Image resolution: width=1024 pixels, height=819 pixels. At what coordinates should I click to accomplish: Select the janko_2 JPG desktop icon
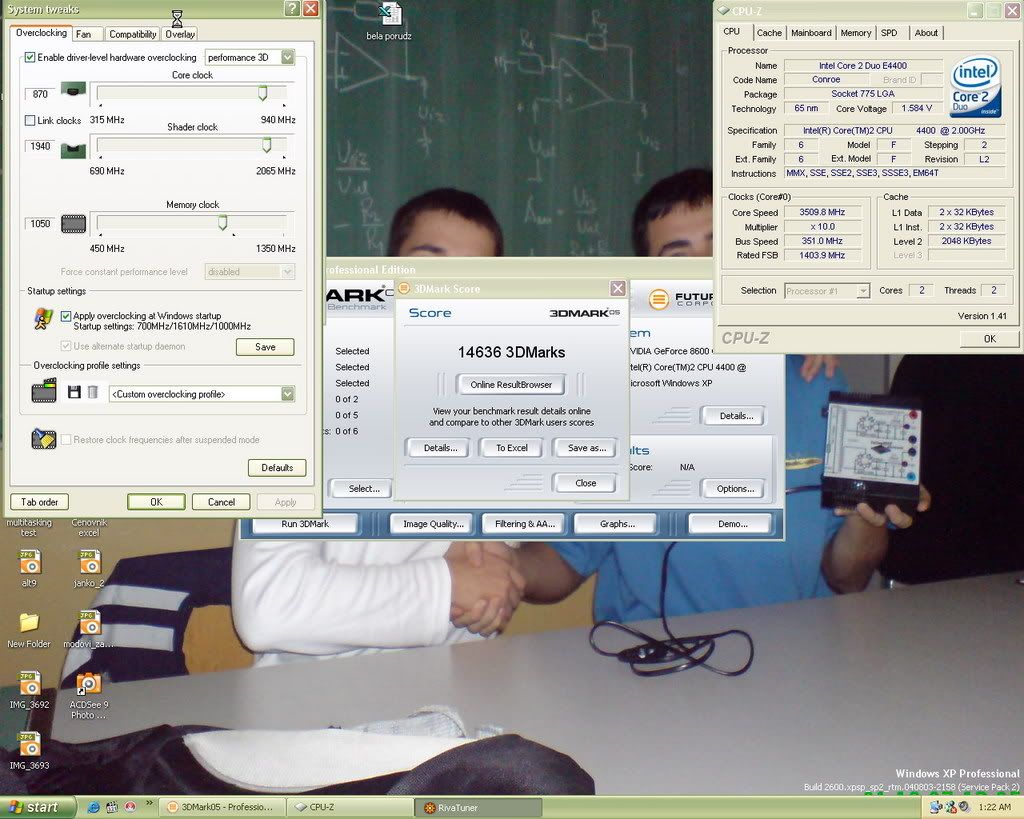tap(89, 568)
